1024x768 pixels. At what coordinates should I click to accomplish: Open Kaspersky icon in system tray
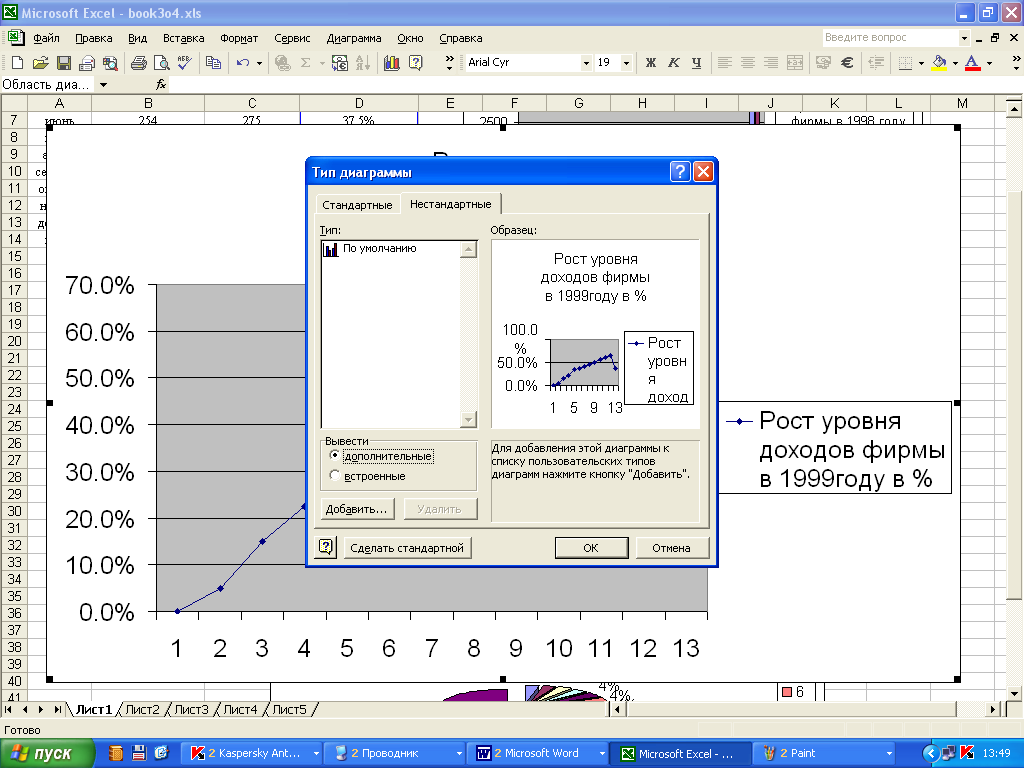tap(968, 753)
